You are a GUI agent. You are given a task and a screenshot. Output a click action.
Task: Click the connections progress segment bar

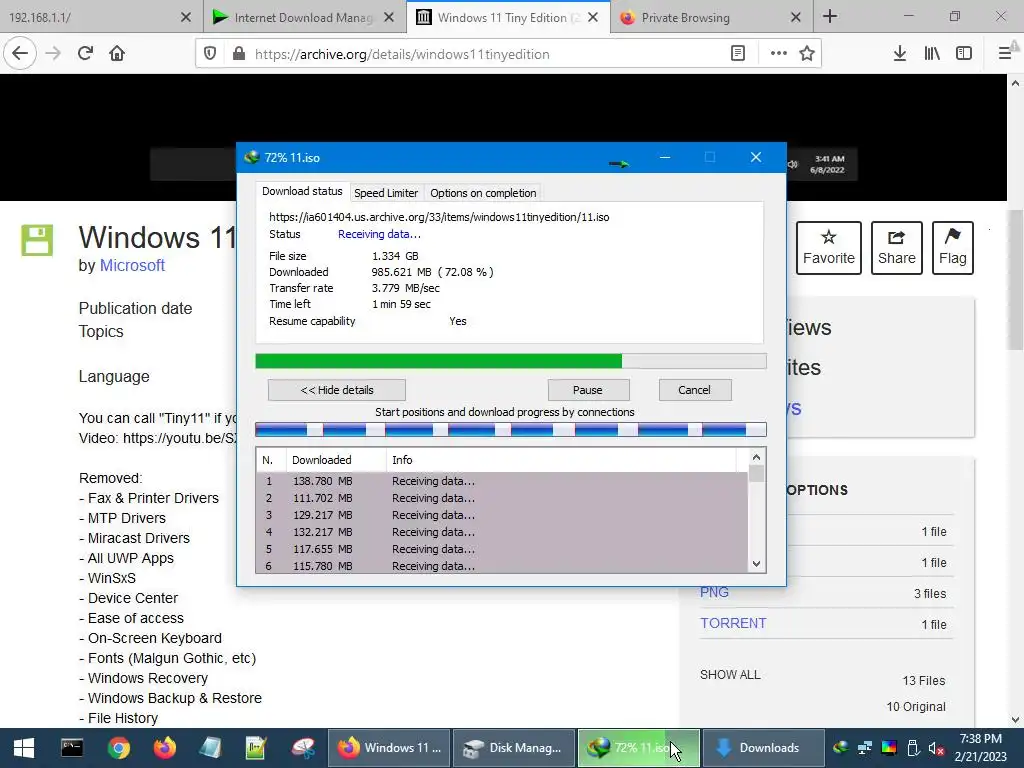(x=511, y=429)
